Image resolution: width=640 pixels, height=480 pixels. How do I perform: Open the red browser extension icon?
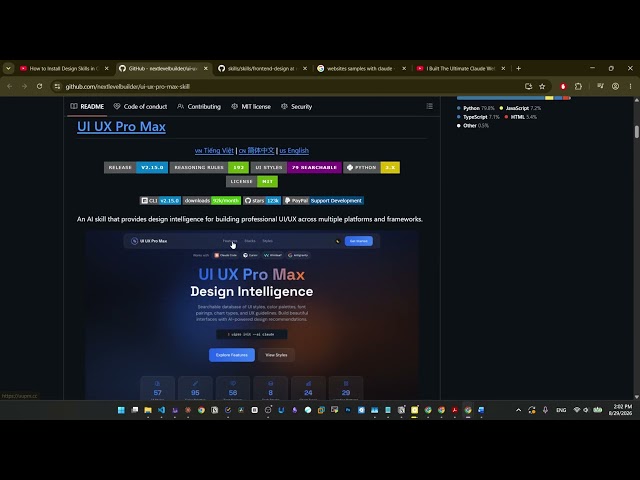click(x=563, y=87)
